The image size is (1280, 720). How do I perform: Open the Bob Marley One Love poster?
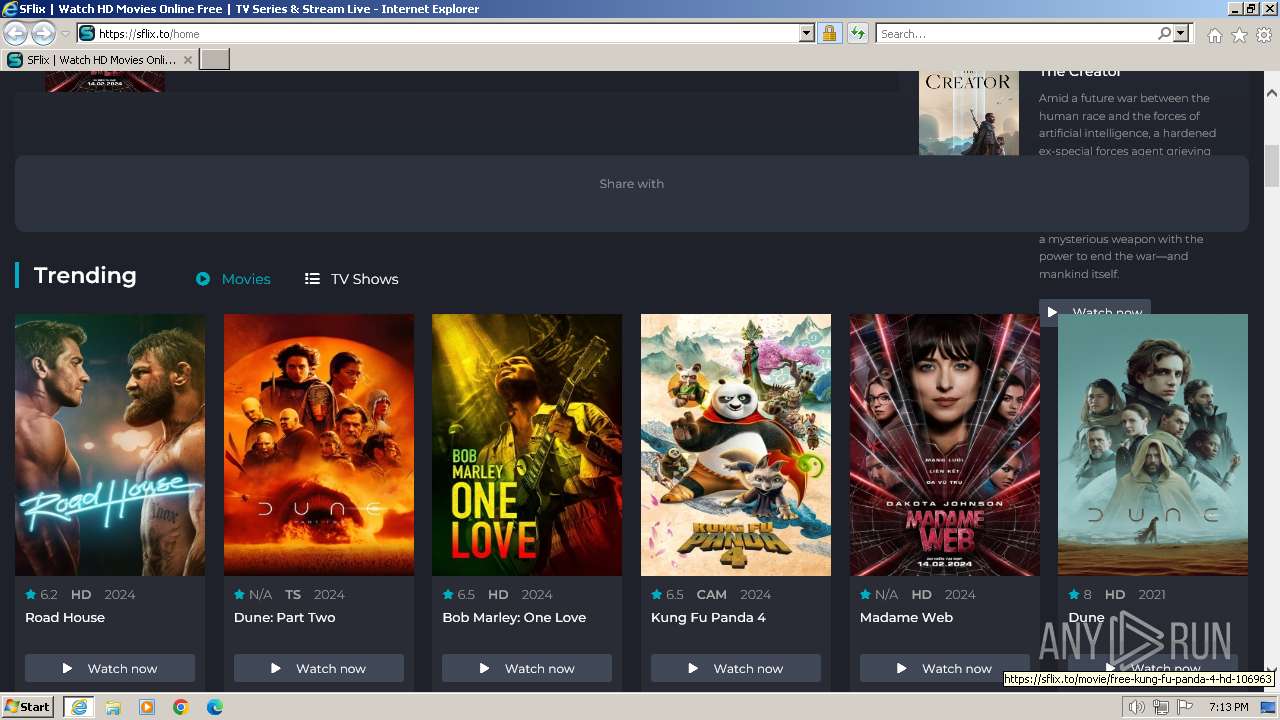[x=527, y=445]
